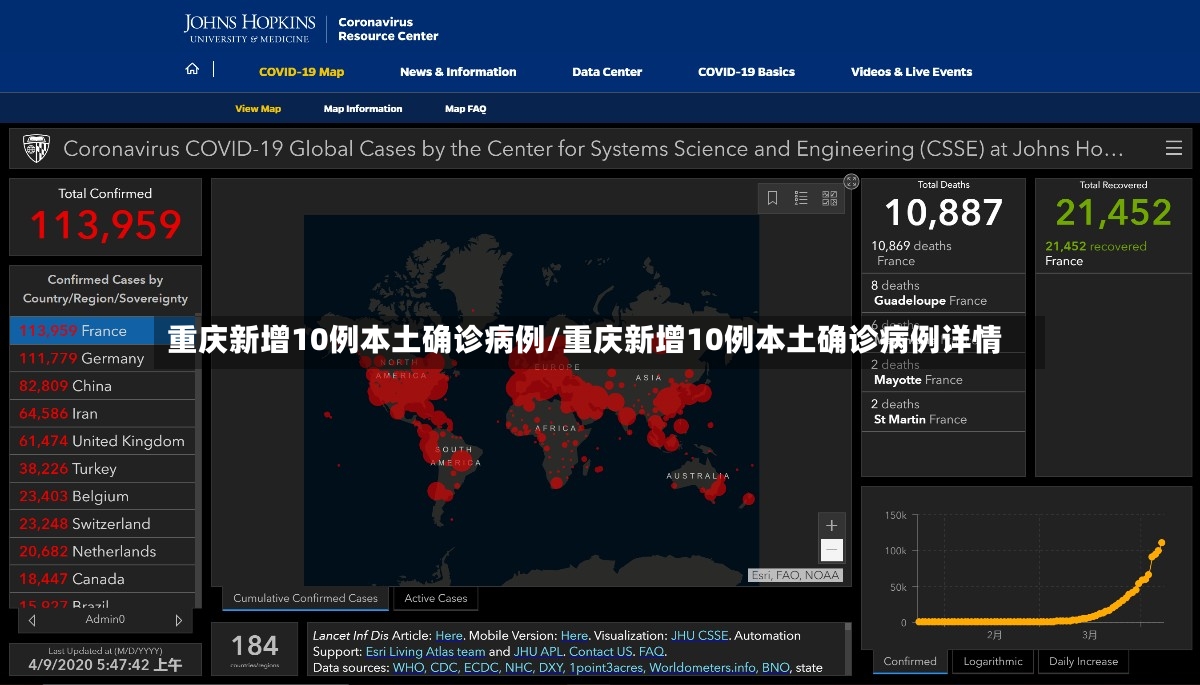This screenshot has width=1200, height=685.
Task: Select 10,869 deaths France entry
Action: tap(943, 253)
